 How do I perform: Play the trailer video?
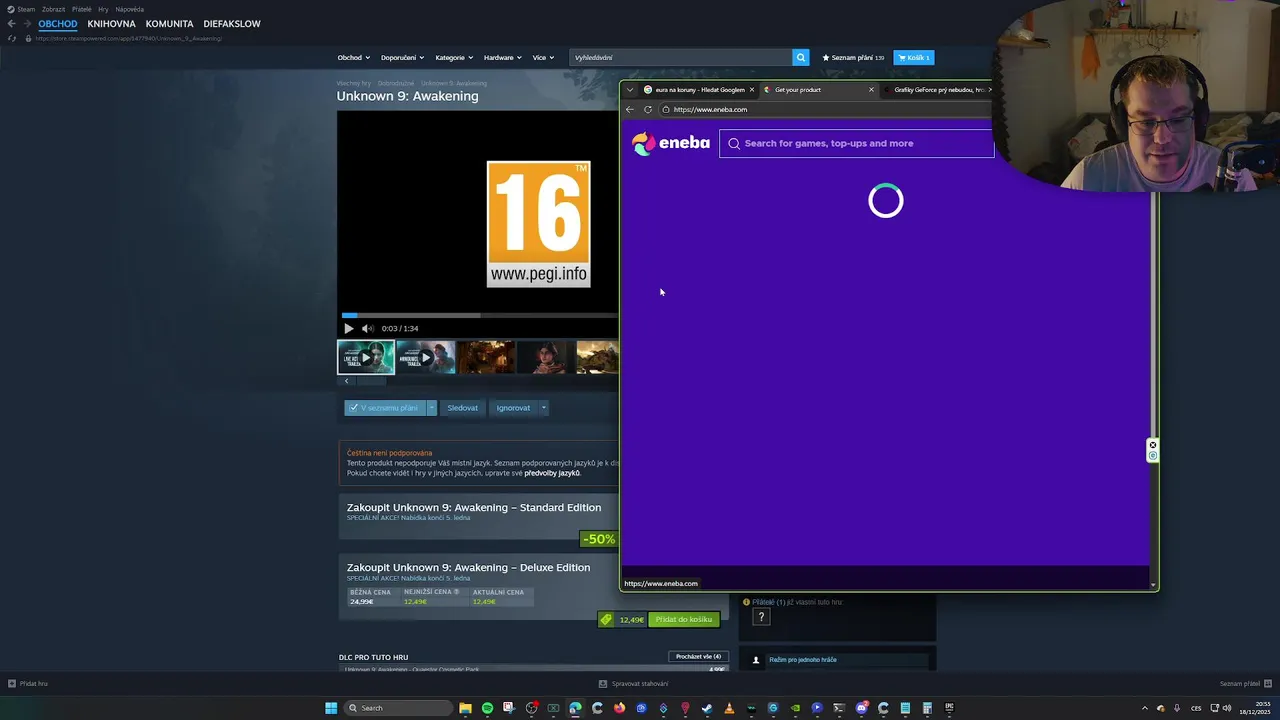pos(348,328)
